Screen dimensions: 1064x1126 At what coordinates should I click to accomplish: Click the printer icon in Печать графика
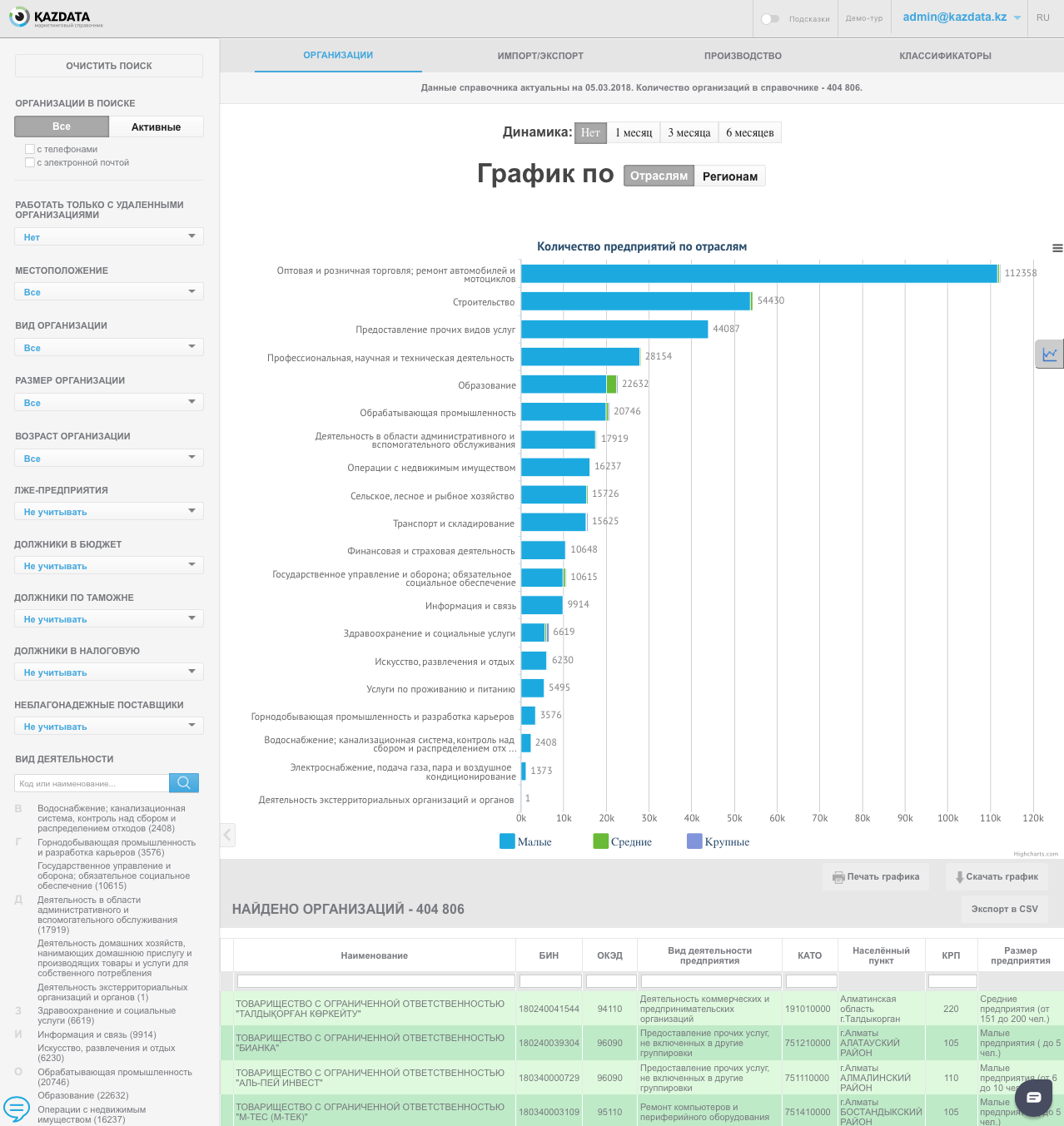[x=838, y=877]
